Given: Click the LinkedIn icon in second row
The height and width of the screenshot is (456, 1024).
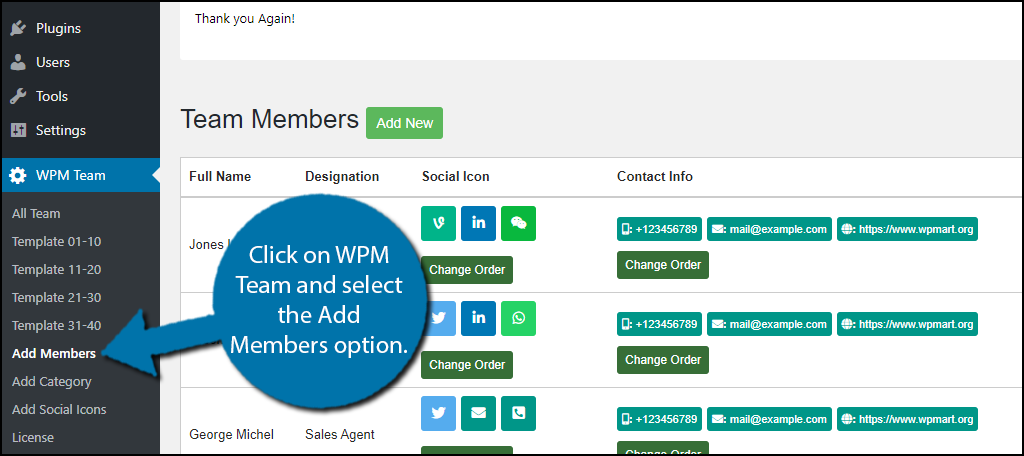Looking at the screenshot, I should [x=479, y=318].
